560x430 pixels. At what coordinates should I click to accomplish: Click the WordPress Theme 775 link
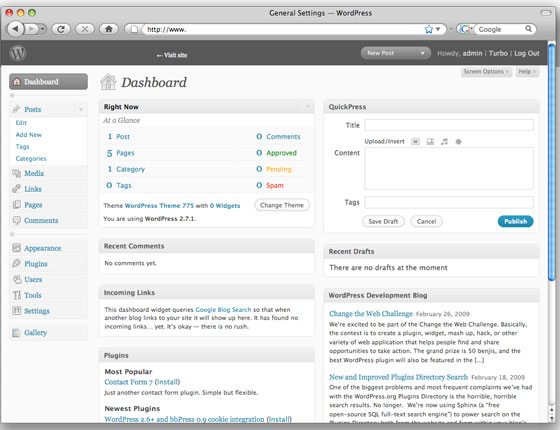click(159, 206)
